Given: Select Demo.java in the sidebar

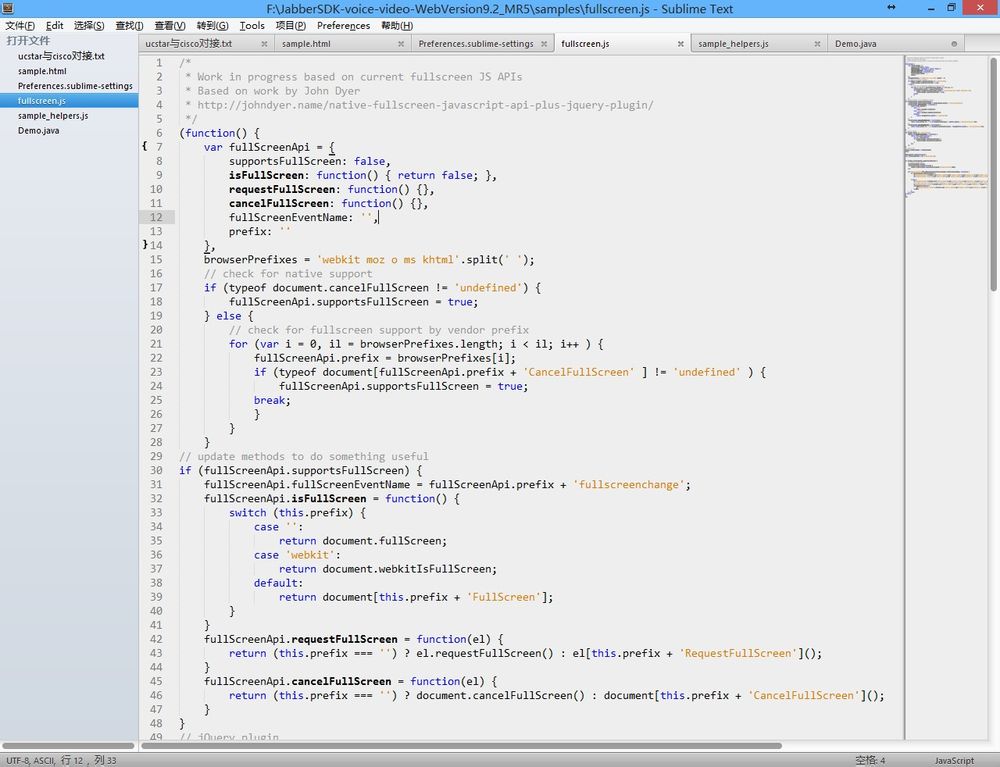Looking at the screenshot, I should coord(69,131).
